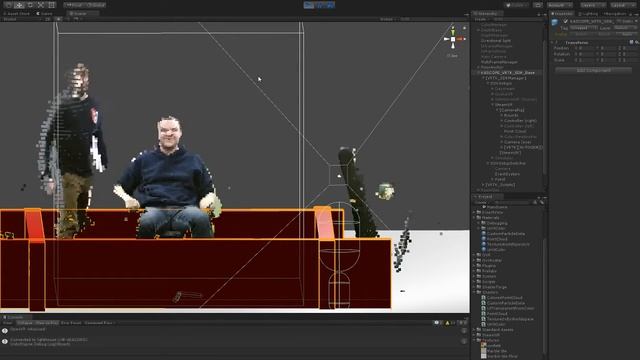Click the Play button
Image resolution: width=640 pixels, height=360 pixels.
point(309,5)
